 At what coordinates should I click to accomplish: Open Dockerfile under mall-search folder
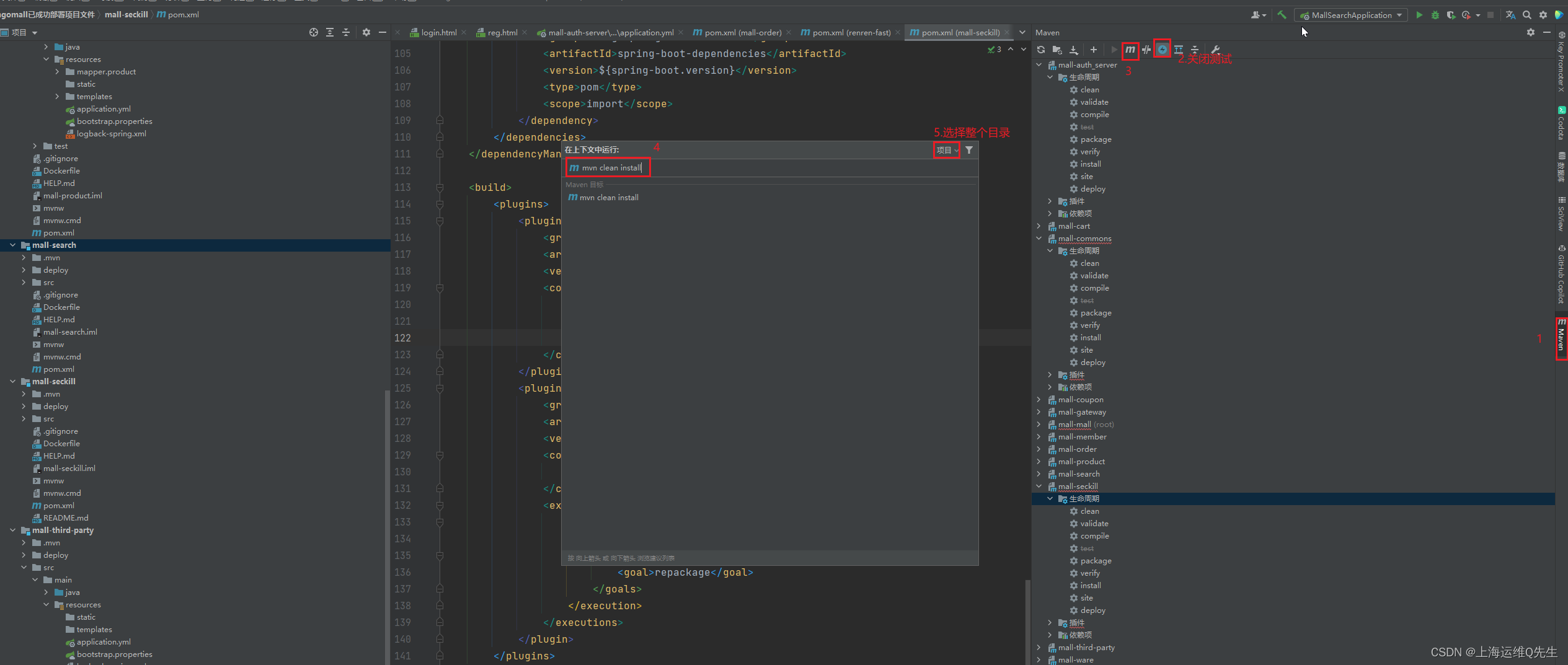coord(61,307)
